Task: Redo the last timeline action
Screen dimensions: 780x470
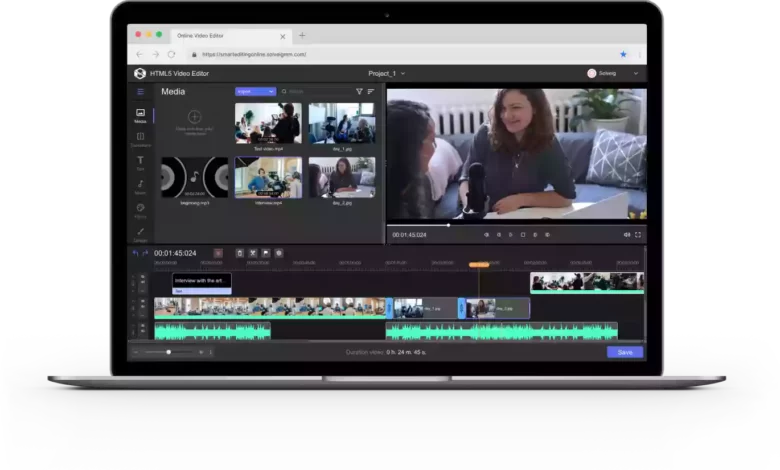Action: tap(145, 253)
